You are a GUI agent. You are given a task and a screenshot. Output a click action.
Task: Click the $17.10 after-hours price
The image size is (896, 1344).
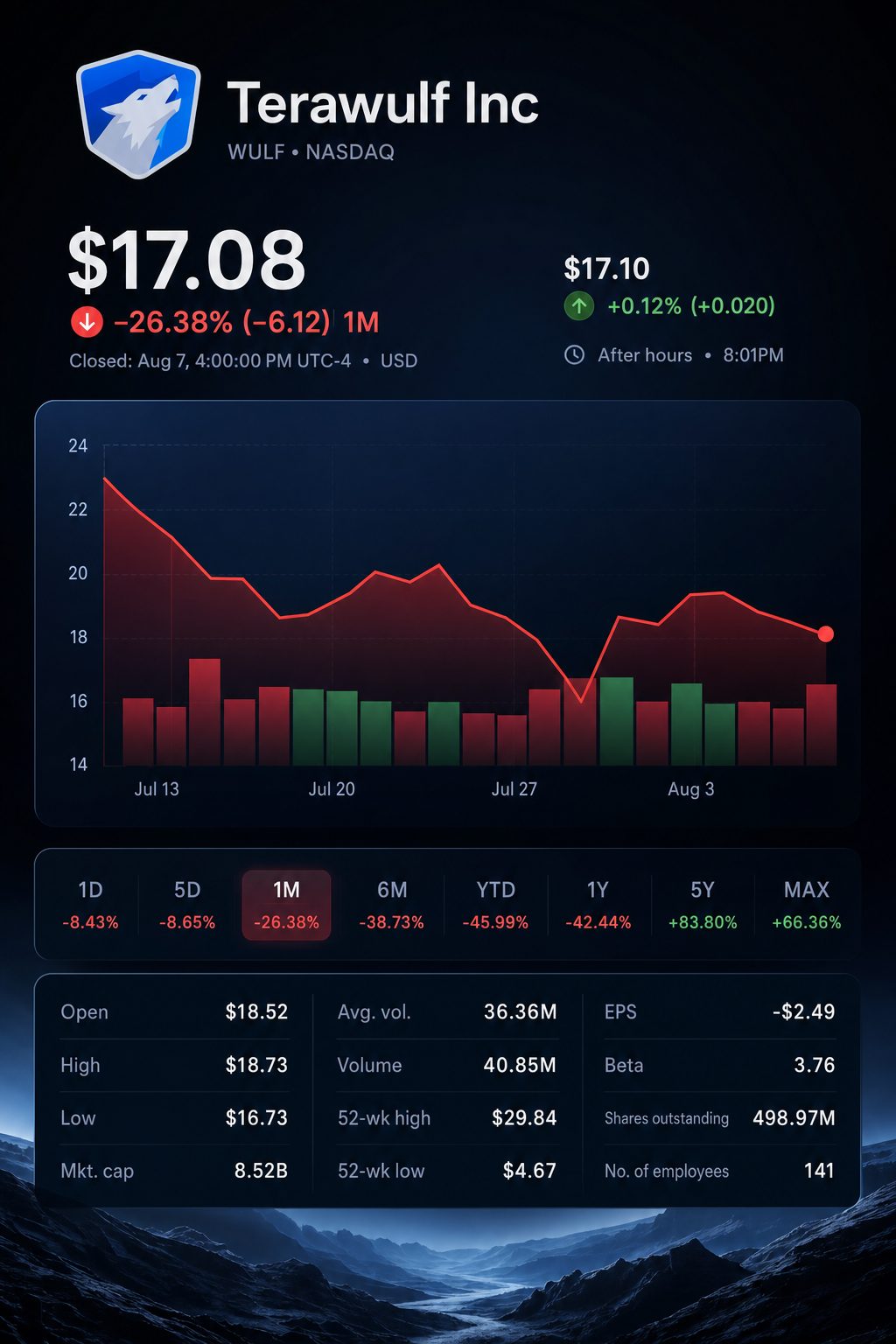(606, 269)
